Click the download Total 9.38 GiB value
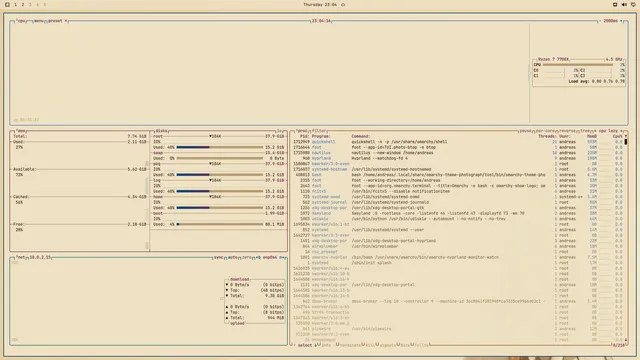Viewport: 640px width, 360px height. (x=275, y=296)
